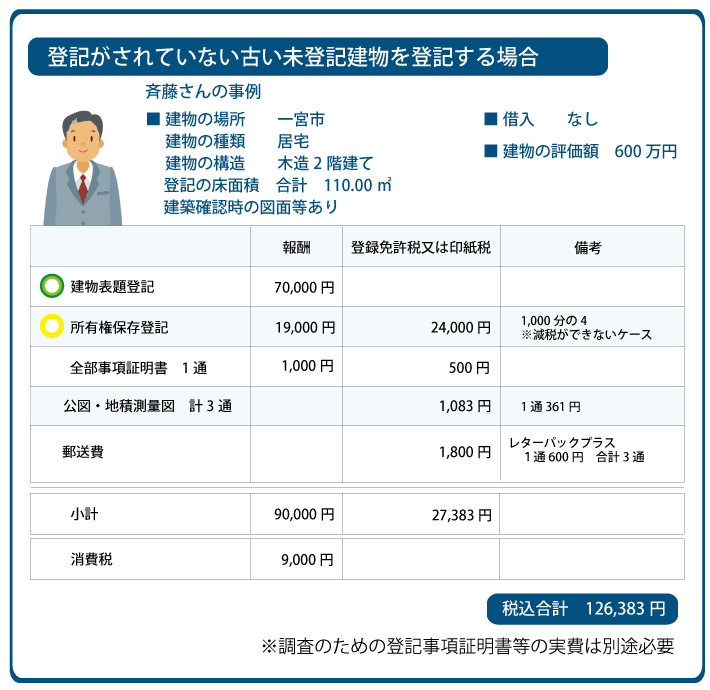
Task: Click the businessman avatar illustration
Action: click(x=82, y=168)
